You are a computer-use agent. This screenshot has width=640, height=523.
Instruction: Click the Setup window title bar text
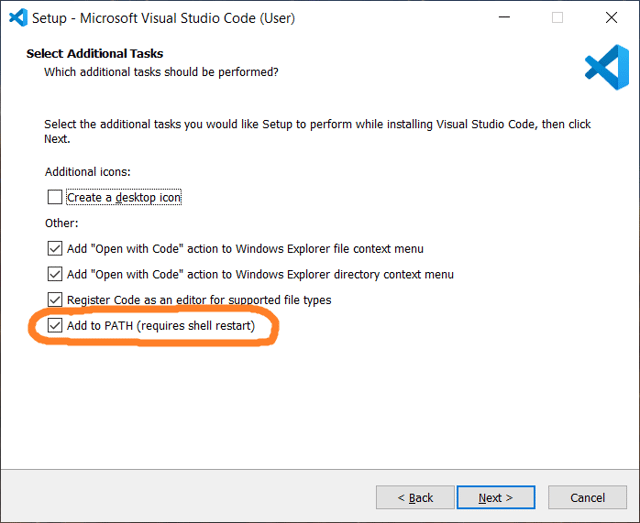point(163,18)
